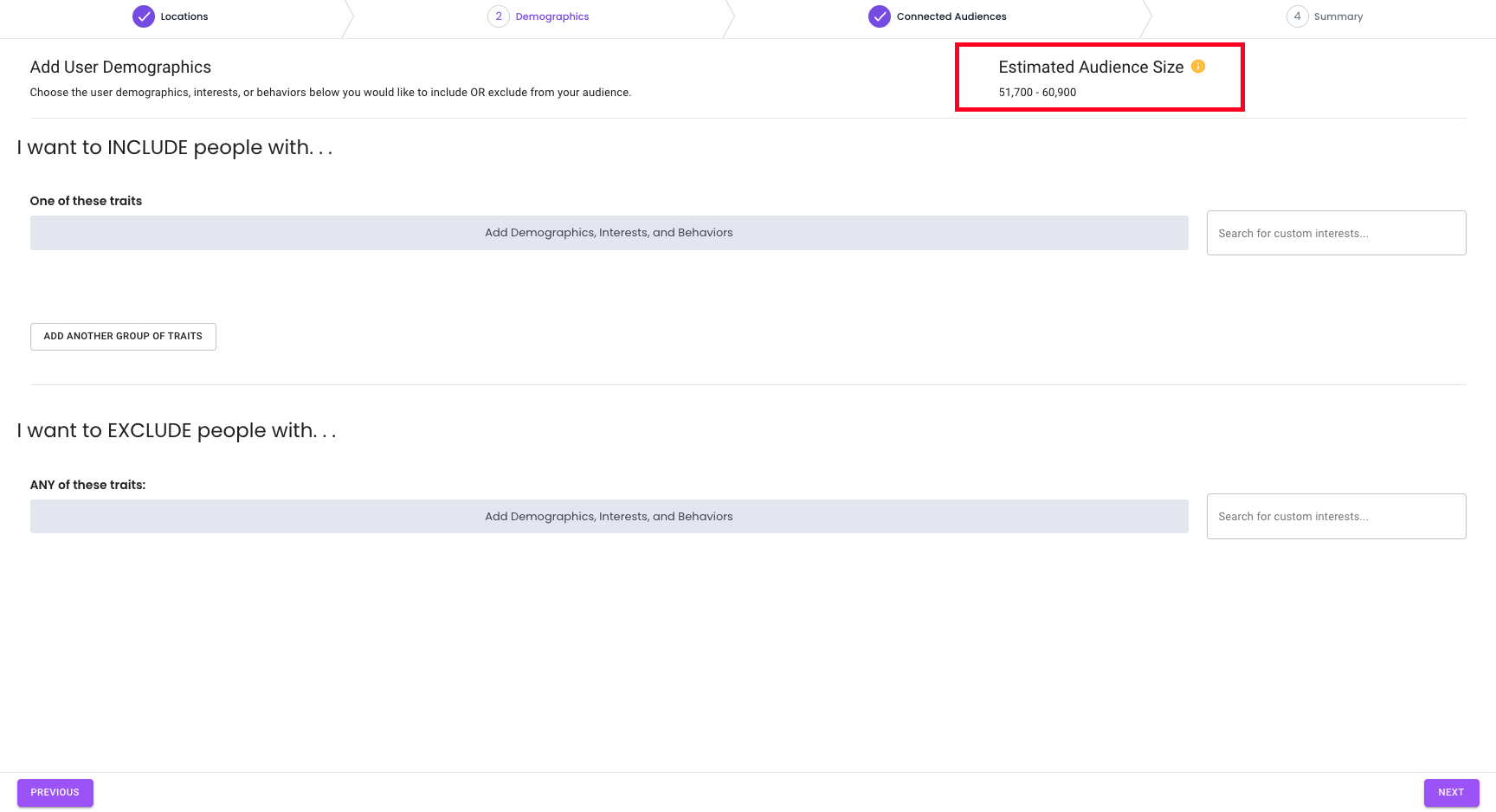Click the Add User Demographics heading
Viewport: 1496px width, 812px height.
coord(120,68)
